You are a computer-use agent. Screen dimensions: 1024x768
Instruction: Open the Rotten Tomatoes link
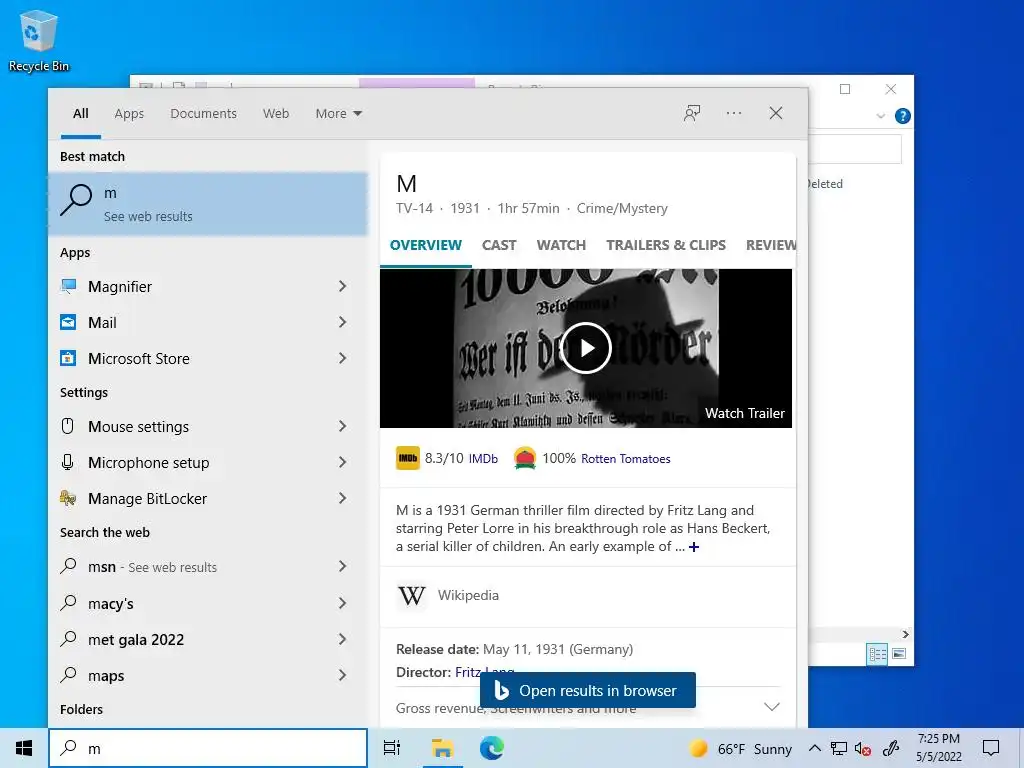(626, 458)
